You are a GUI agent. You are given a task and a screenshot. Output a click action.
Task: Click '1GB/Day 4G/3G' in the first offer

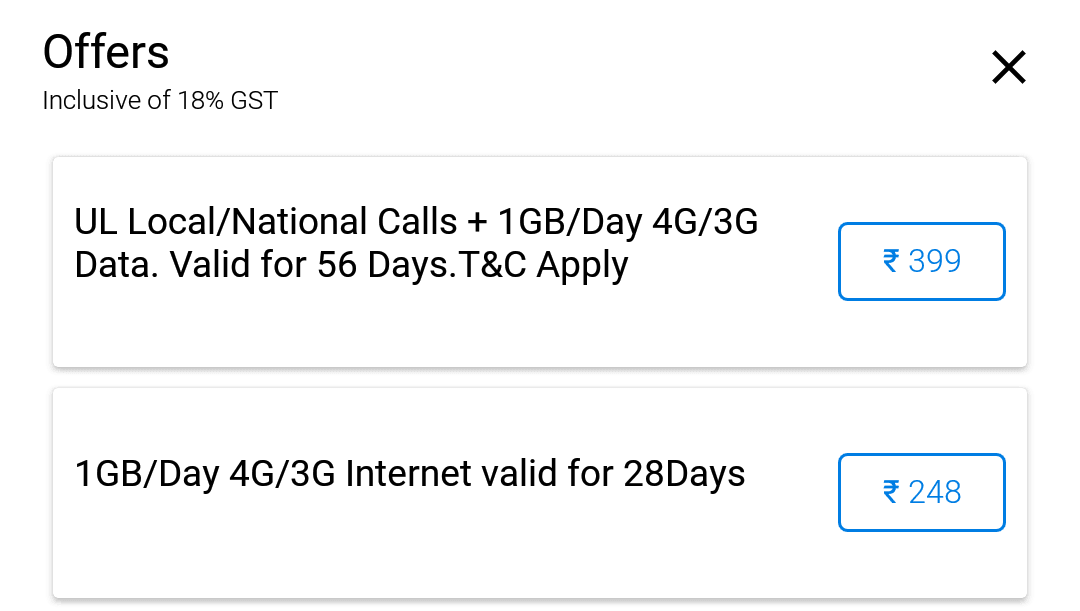[628, 222]
